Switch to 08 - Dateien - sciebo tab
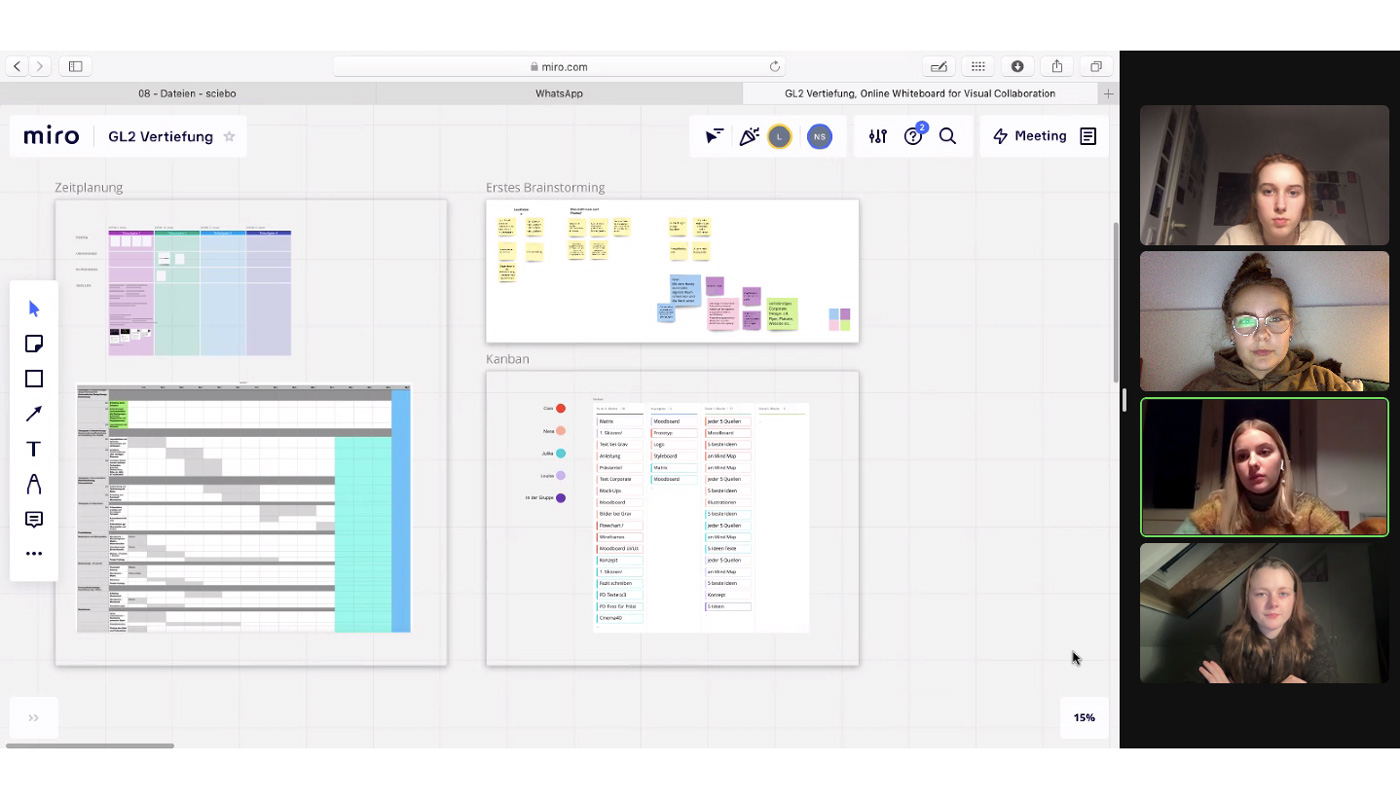Viewport: 1400px width, 800px height. pos(187,94)
